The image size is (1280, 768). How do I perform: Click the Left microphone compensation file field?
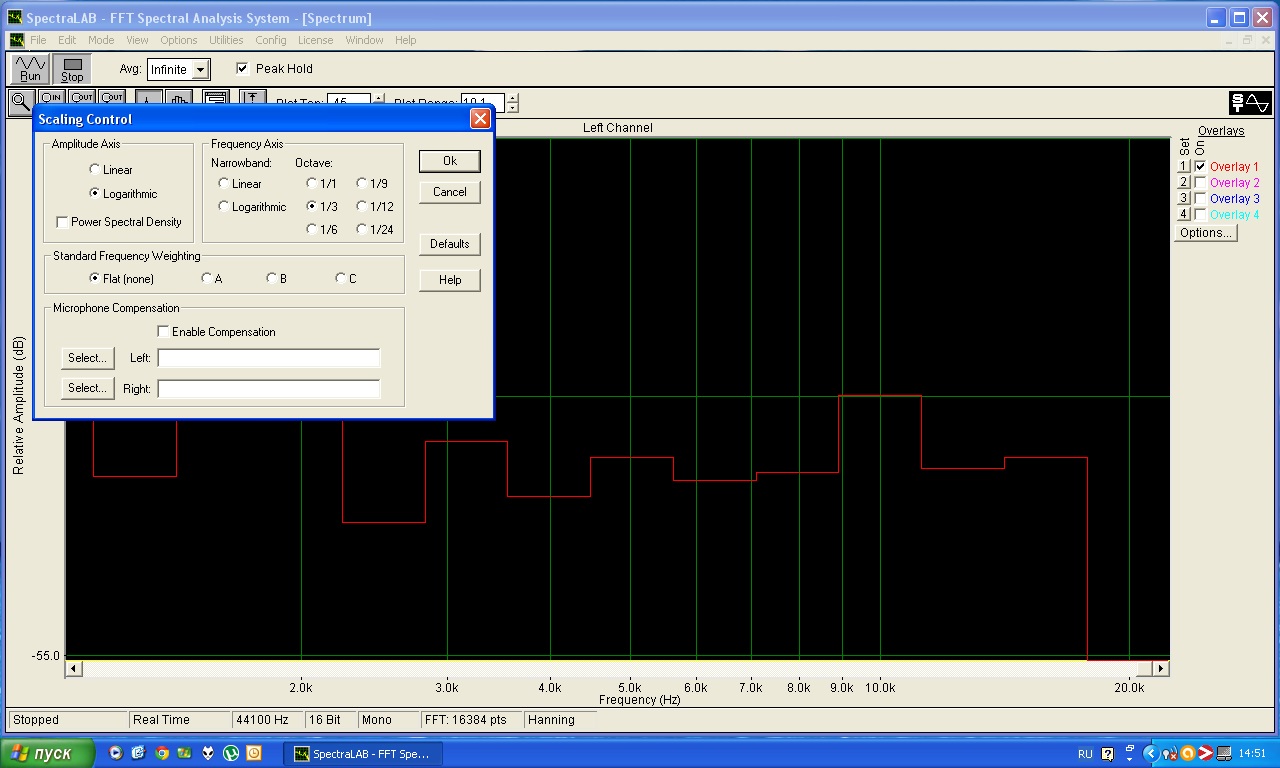point(268,358)
